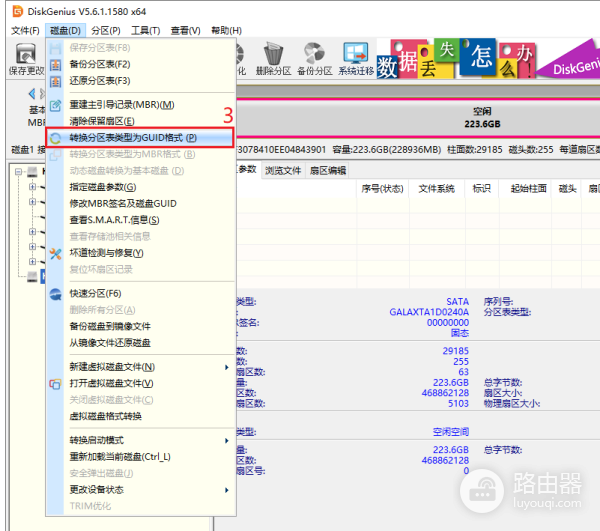Click the Bad Track Detection wrench icon
Image resolution: width=600 pixels, height=531 pixels.
point(56,253)
